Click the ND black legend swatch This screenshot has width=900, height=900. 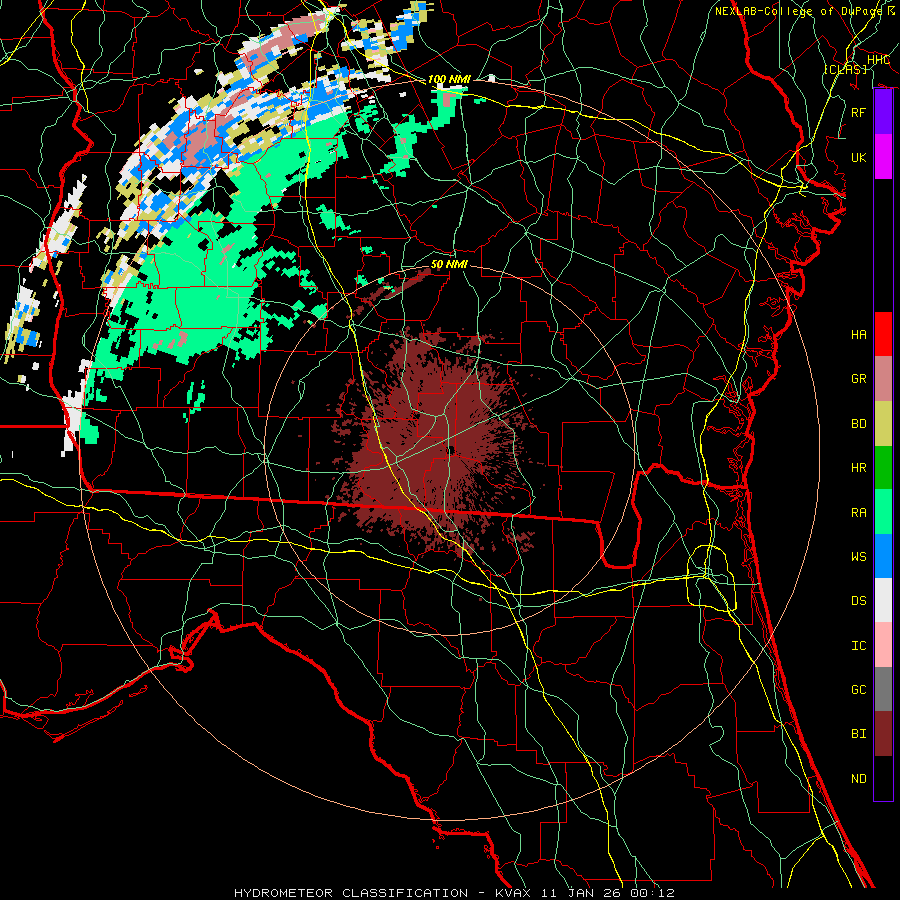click(883, 778)
